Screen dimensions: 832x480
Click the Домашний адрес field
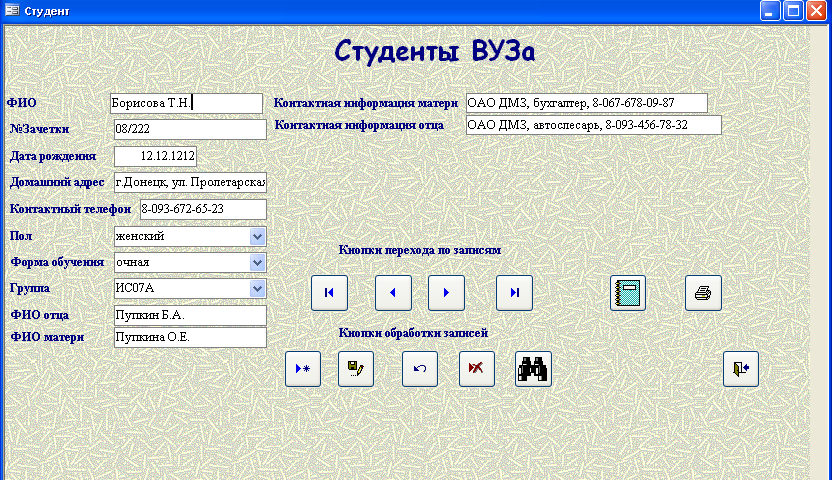(190, 182)
